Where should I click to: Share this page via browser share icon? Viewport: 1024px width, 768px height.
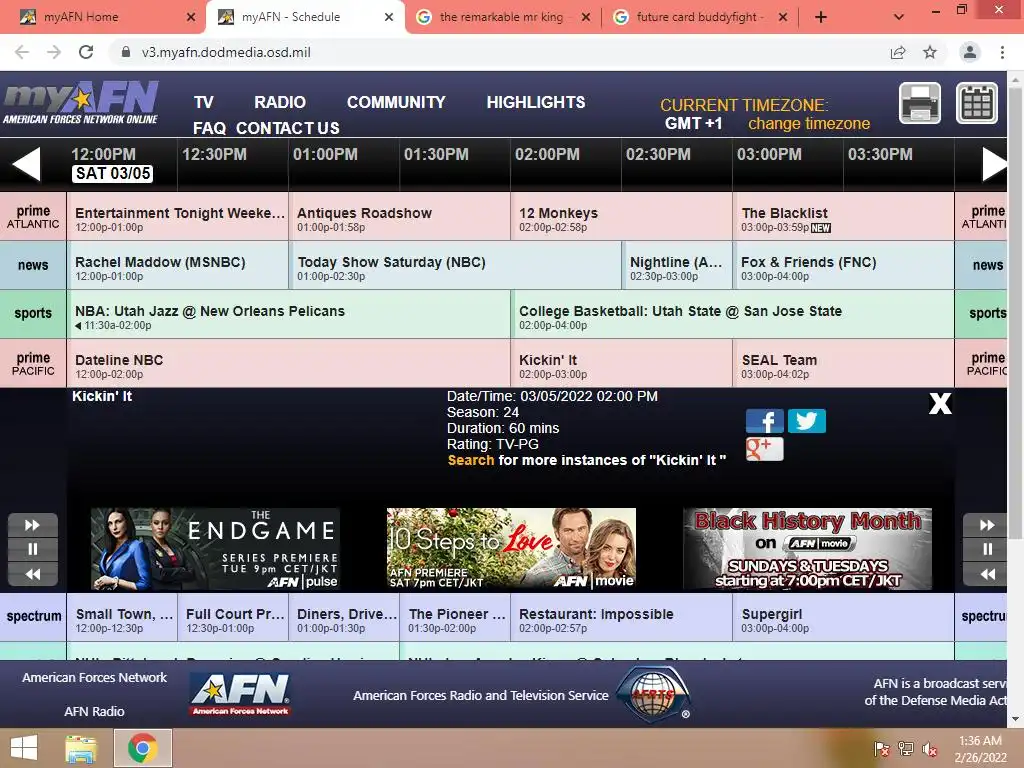click(898, 52)
